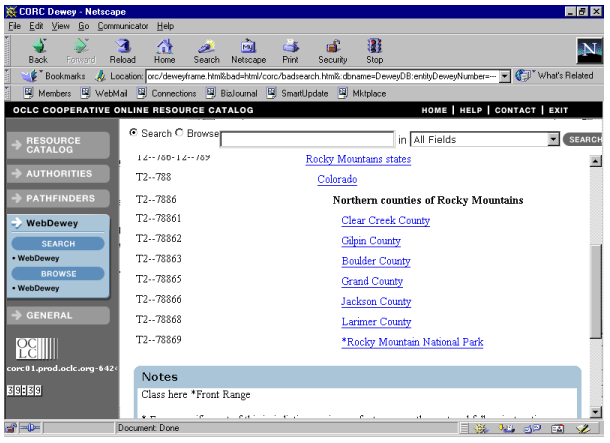Open Members personal toolbar bookmark
The width and height of the screenshot is (610, 443).
pyautogui.click(x=47, y=93)
